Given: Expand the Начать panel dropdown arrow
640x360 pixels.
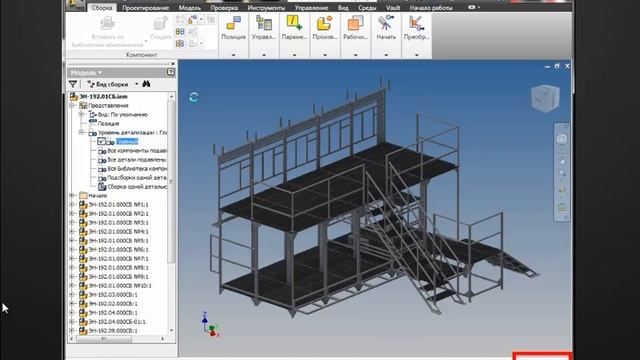Looking at the screenshot, I should [x=386, y=55].
